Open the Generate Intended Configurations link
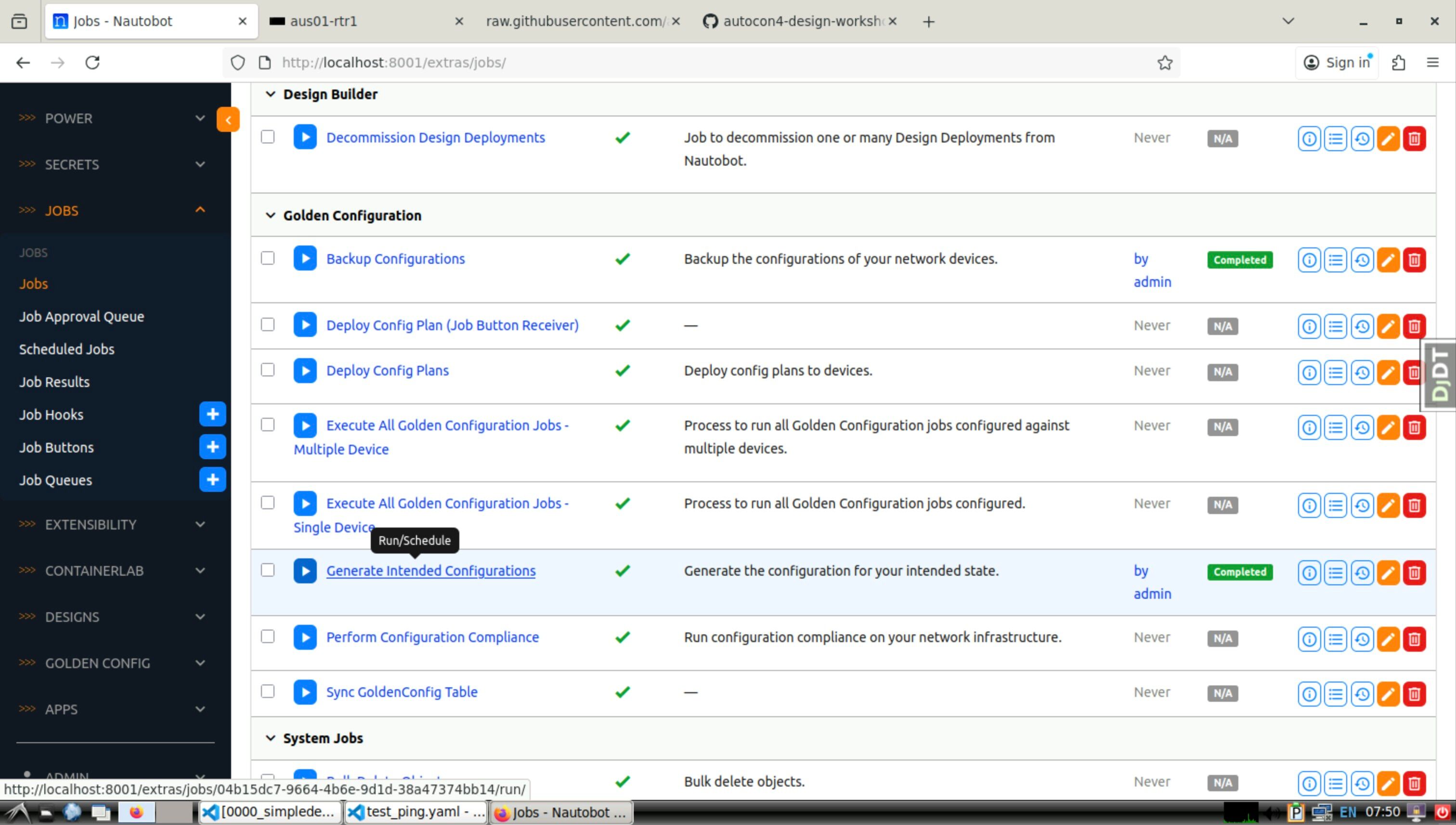1456x825 pixels. 430,570
